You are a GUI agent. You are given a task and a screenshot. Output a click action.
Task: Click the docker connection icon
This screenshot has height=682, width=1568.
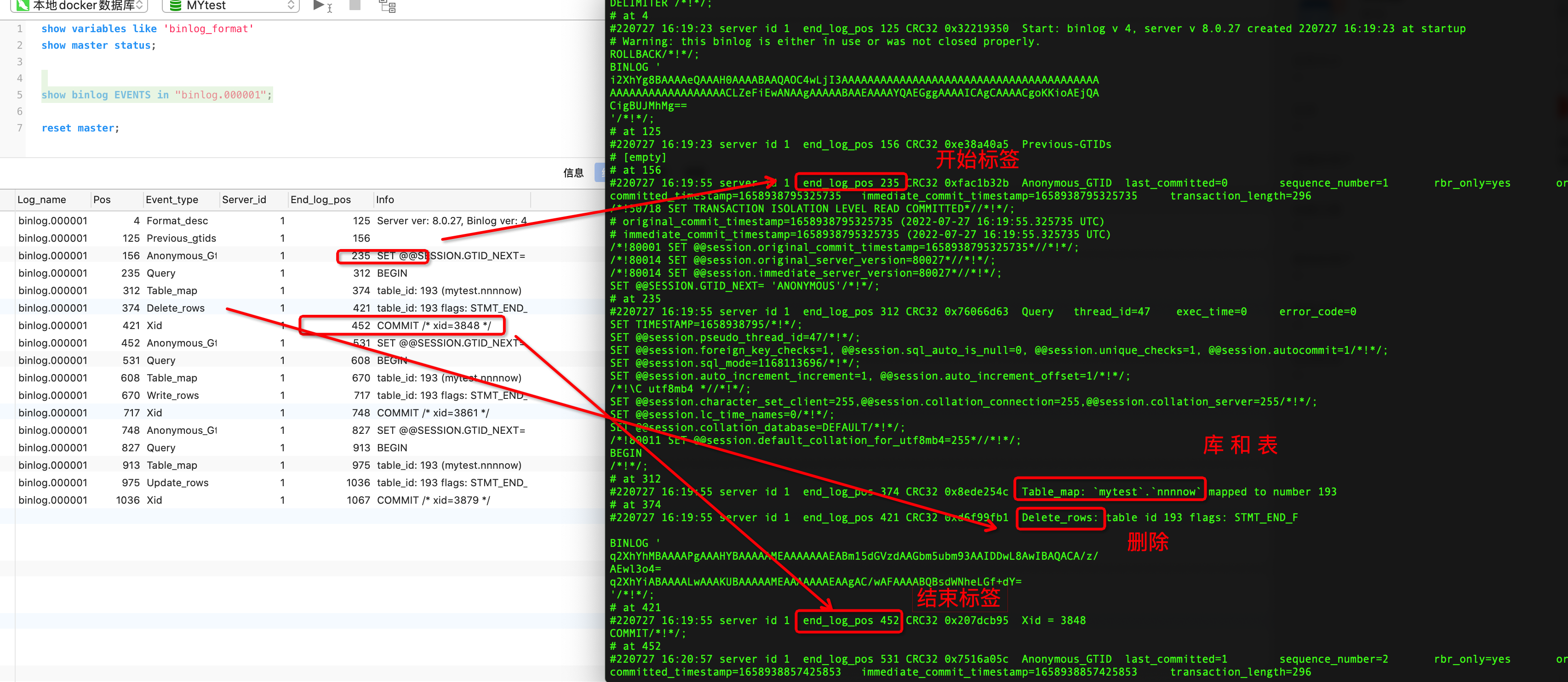pos(23,6)
